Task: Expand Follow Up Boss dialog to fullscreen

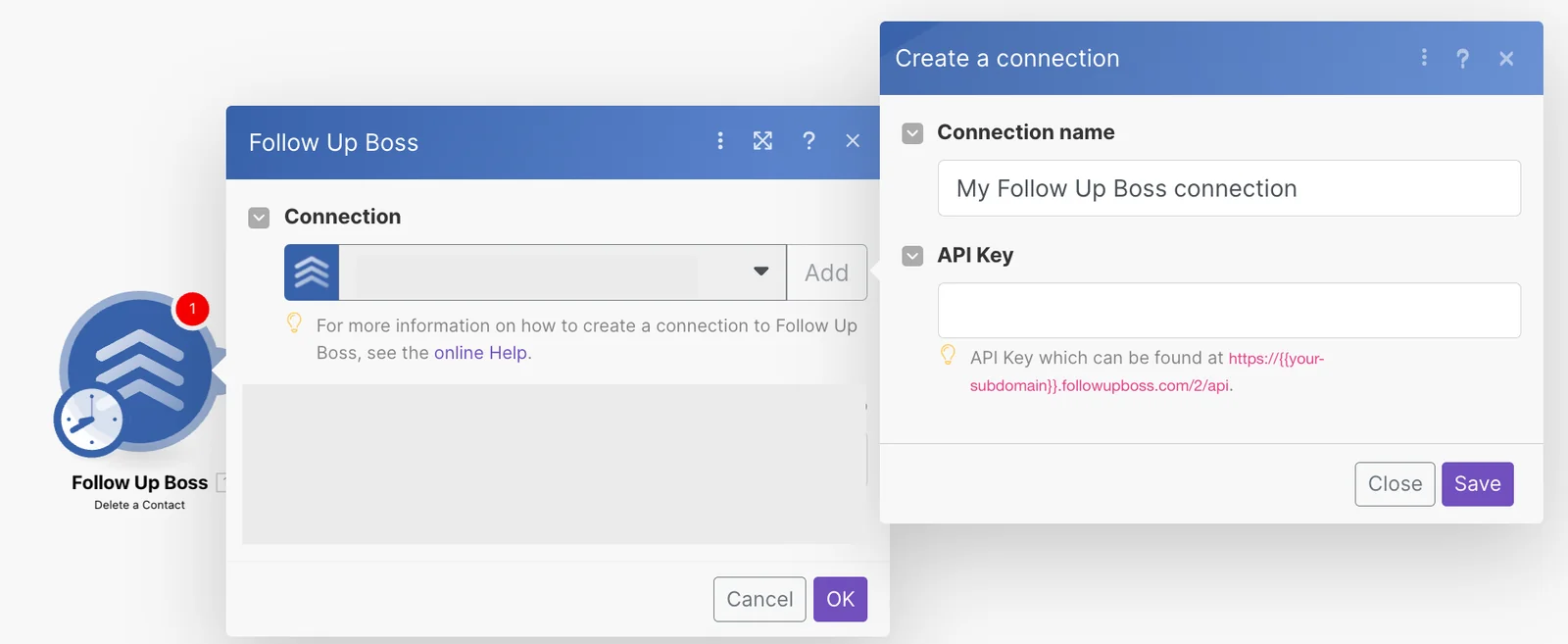Action: tap(762, 141)
